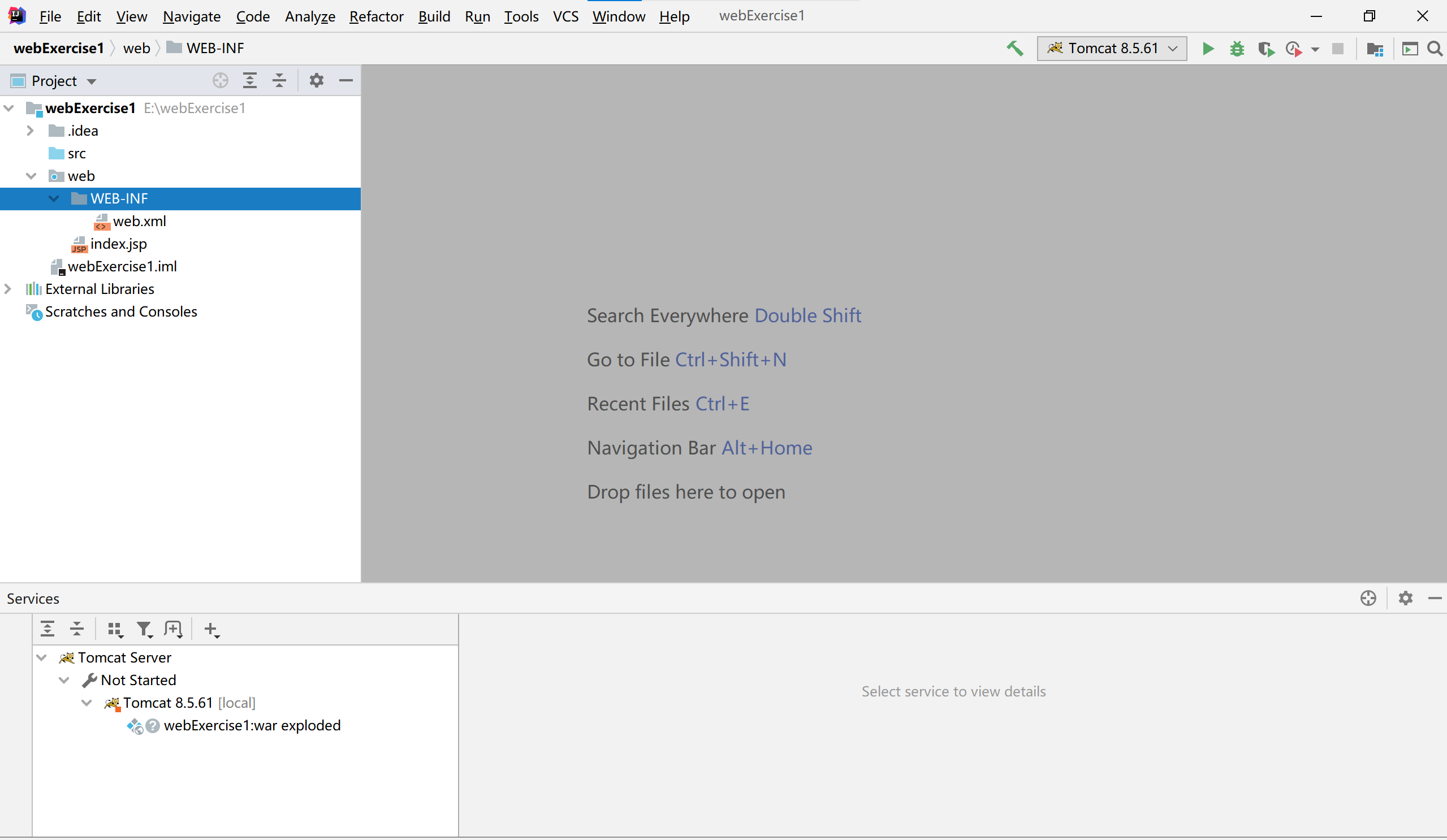This screenshot has width=1447, height=840.
Task: Open Project Structure icon in the toolbar
Action: click(x=1375, y=49)
